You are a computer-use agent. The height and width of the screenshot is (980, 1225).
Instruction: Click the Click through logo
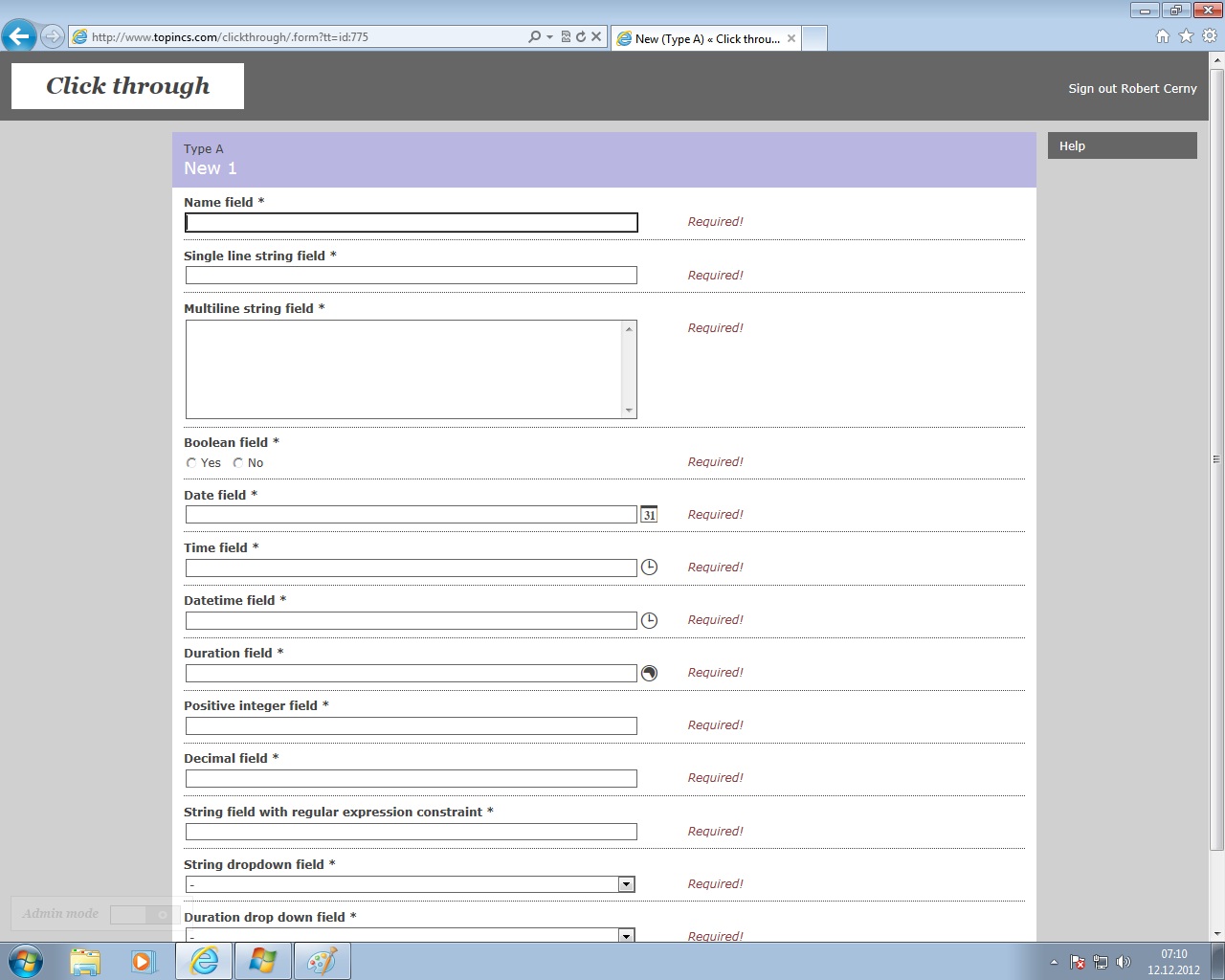pyautogui.click(x=127, y=86)
